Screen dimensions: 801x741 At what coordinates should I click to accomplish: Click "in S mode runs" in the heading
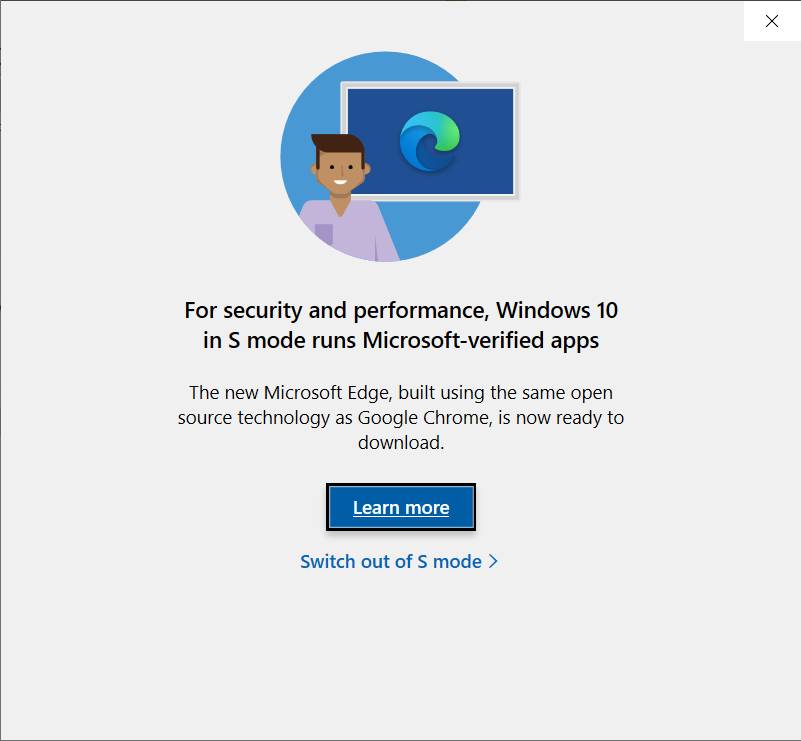tap(279, 340)
